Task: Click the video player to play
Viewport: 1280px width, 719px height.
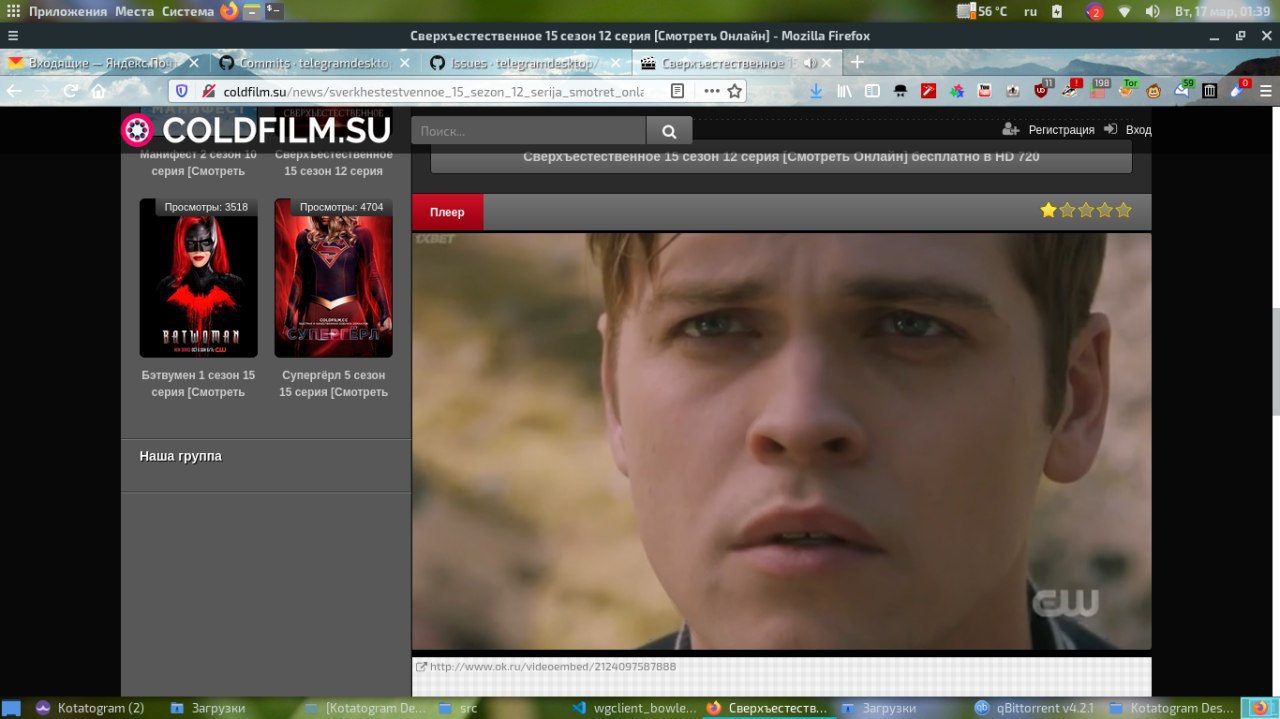Action: [781, 441]
